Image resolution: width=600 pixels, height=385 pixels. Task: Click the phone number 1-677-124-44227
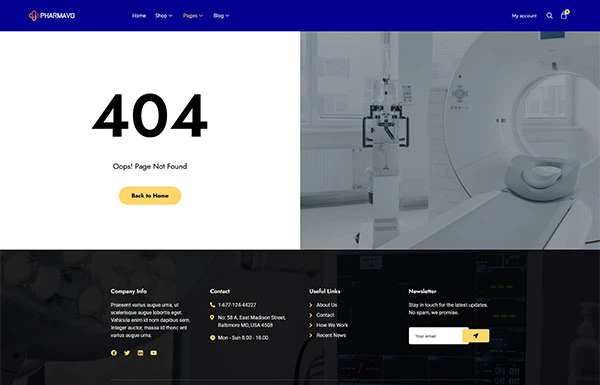pos(237,305)
